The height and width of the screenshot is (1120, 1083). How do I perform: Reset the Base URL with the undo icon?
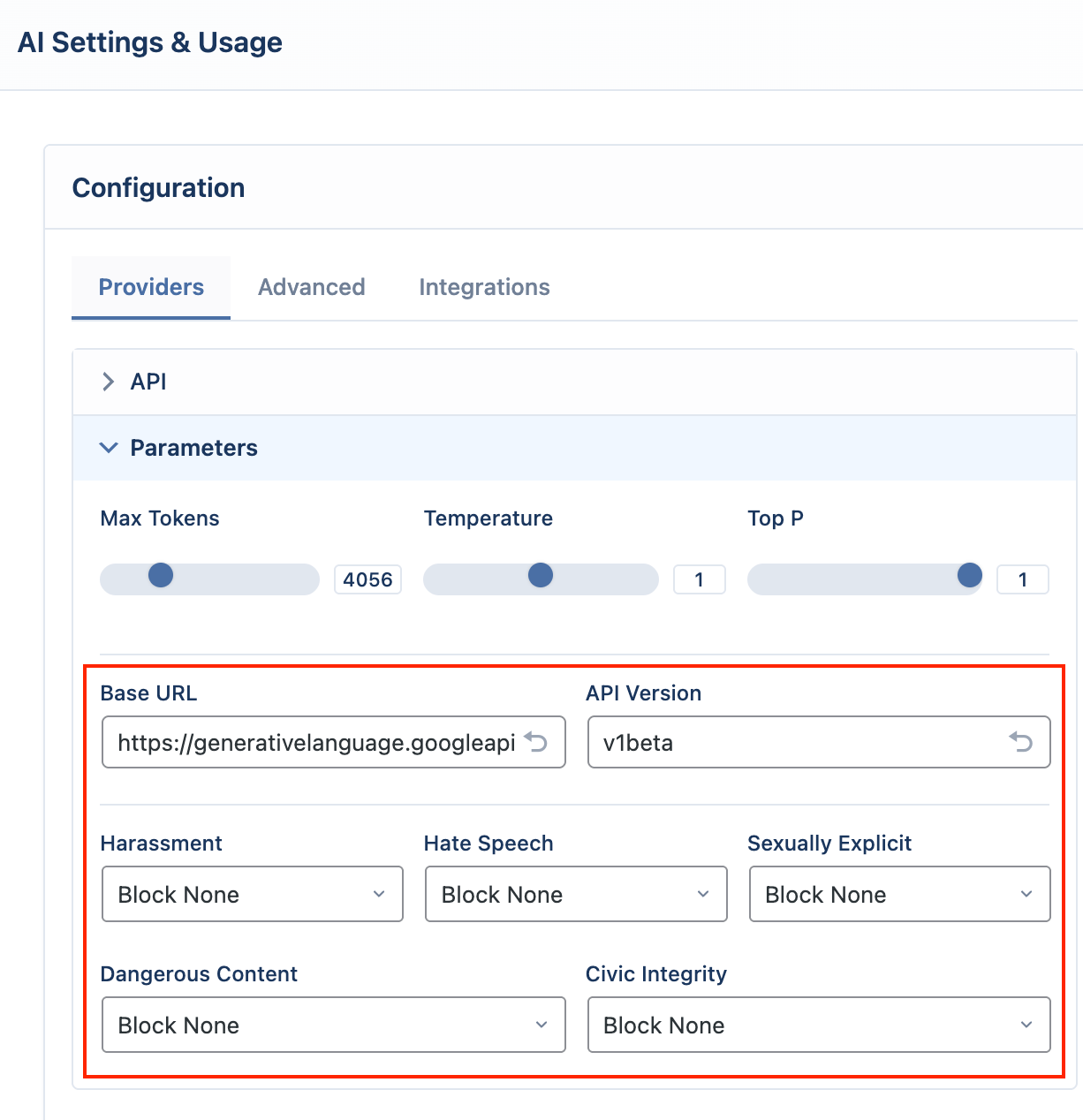pyautogui.click(x=536, y=742)
